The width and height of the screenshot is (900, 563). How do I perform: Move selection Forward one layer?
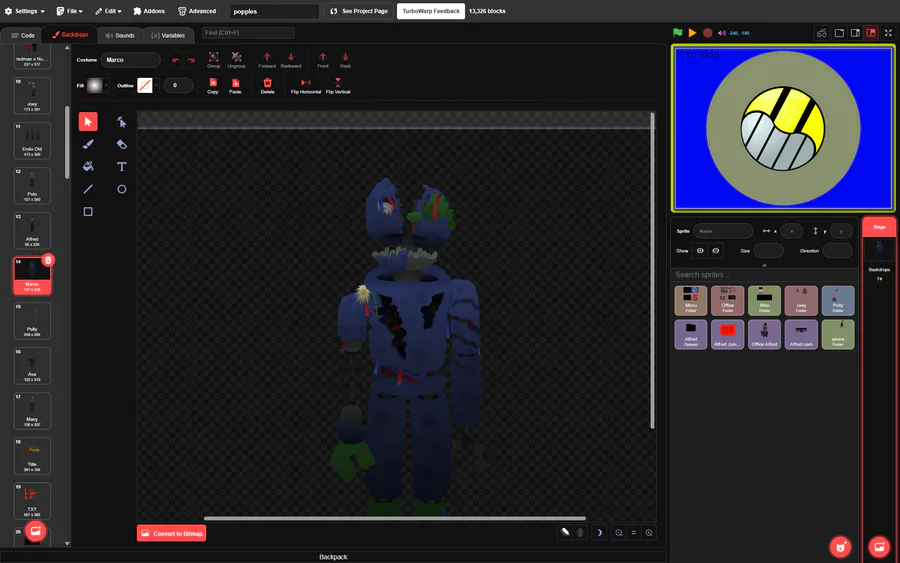(x=267, y=60)
